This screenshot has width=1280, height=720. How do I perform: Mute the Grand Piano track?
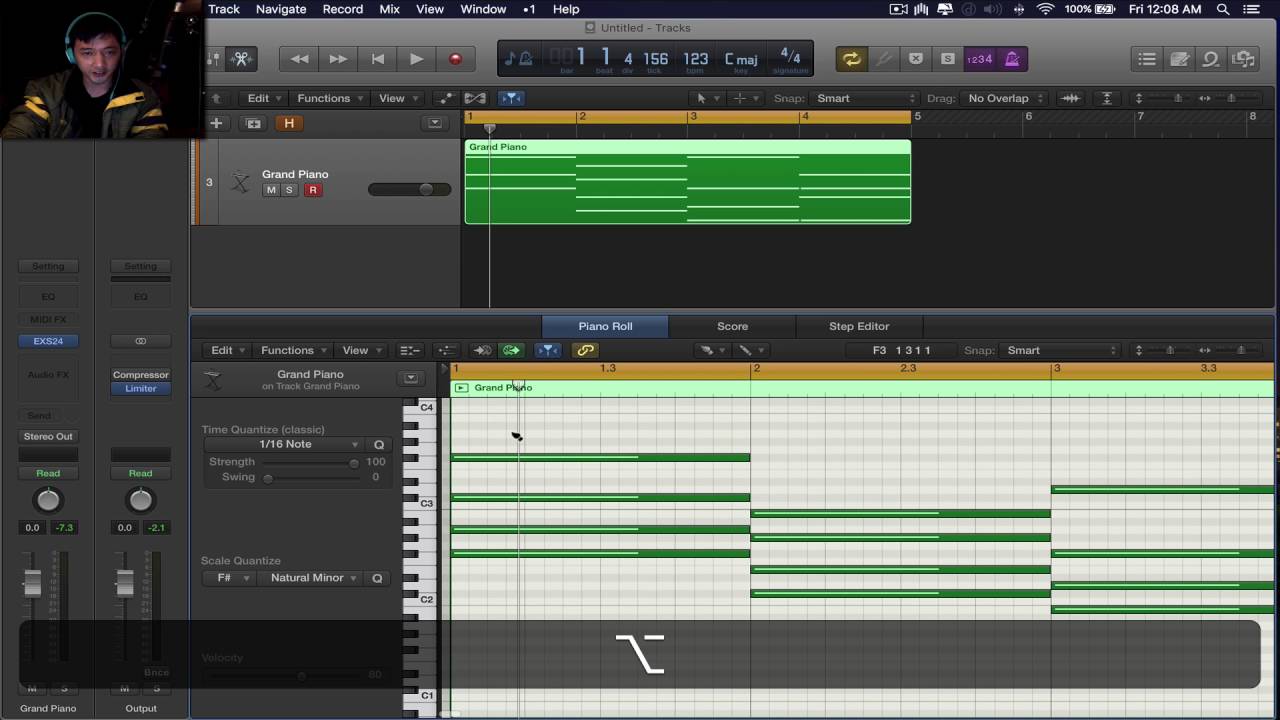(x=271, y=190)
